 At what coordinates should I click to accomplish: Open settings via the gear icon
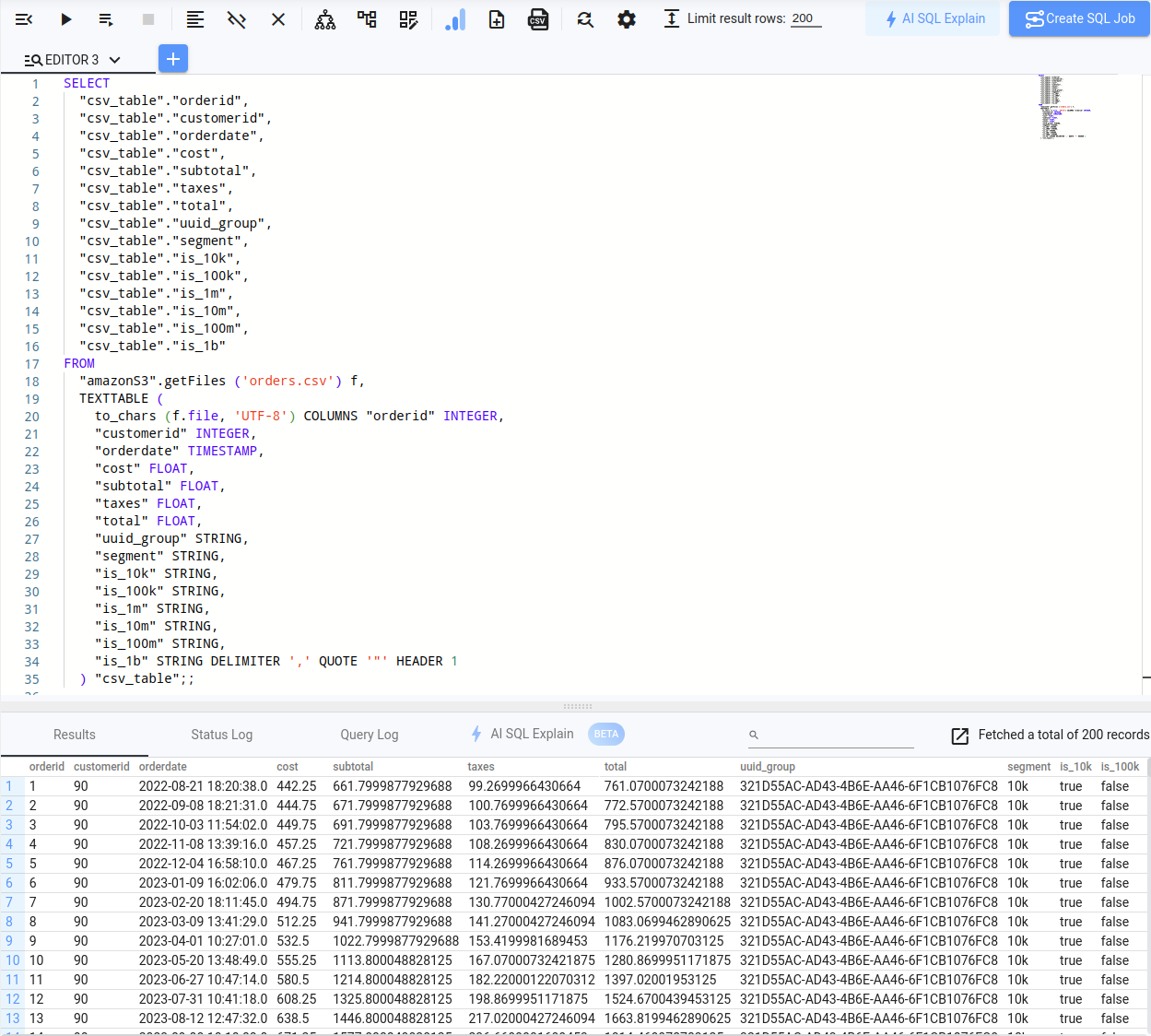pos(627,19)
